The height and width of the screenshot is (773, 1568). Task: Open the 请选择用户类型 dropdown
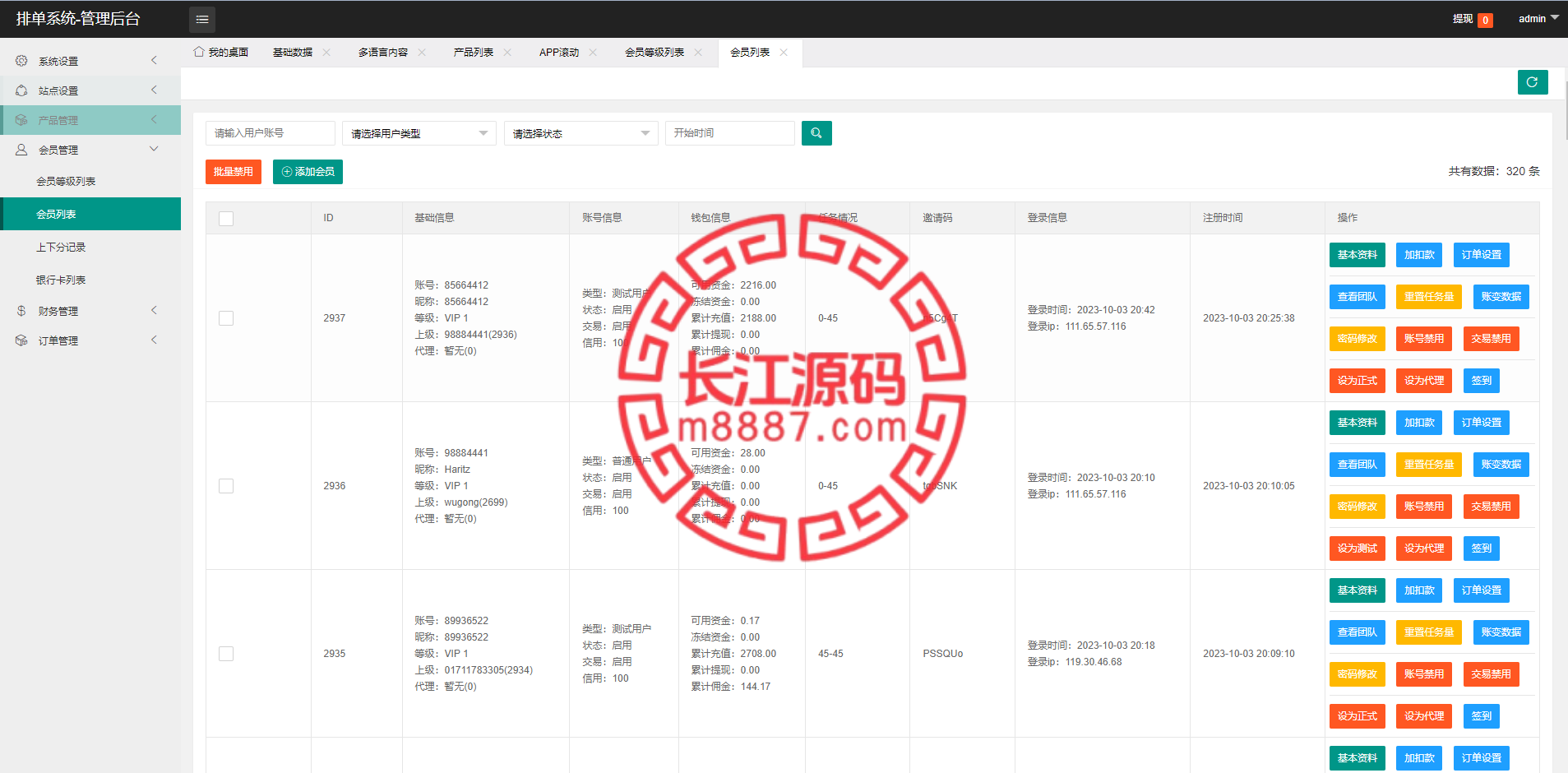click(x=419, y=133)
